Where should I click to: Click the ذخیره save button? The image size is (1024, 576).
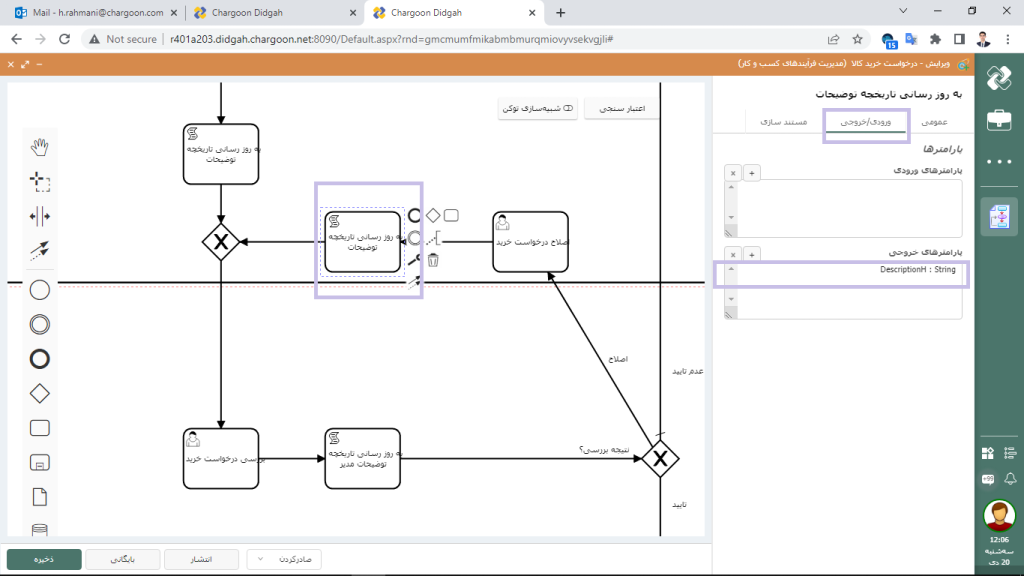[x=43, y=560]
